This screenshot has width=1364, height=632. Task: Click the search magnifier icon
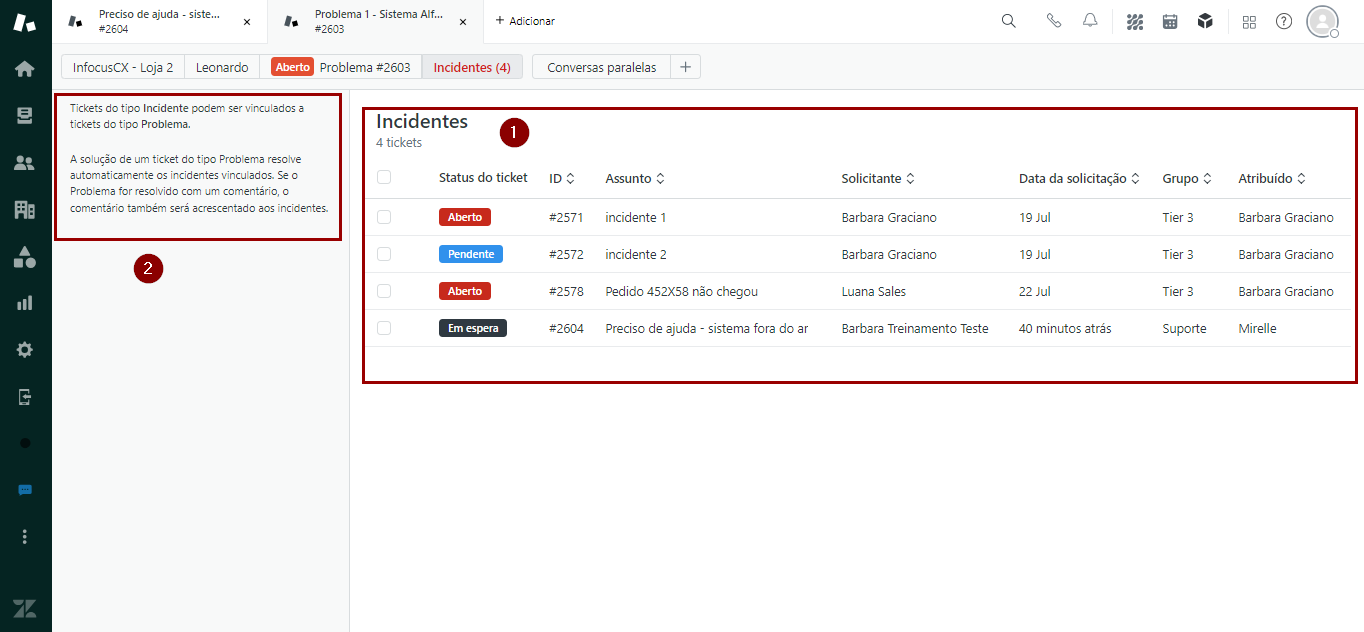pos(1008,21)
